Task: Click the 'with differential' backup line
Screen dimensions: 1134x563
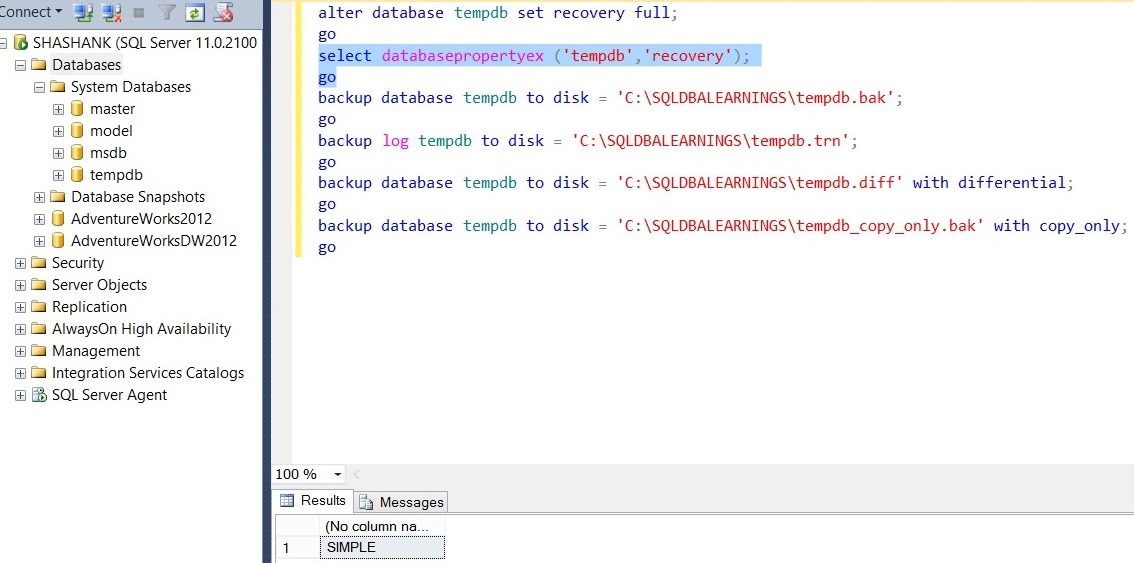Action: 696,183
